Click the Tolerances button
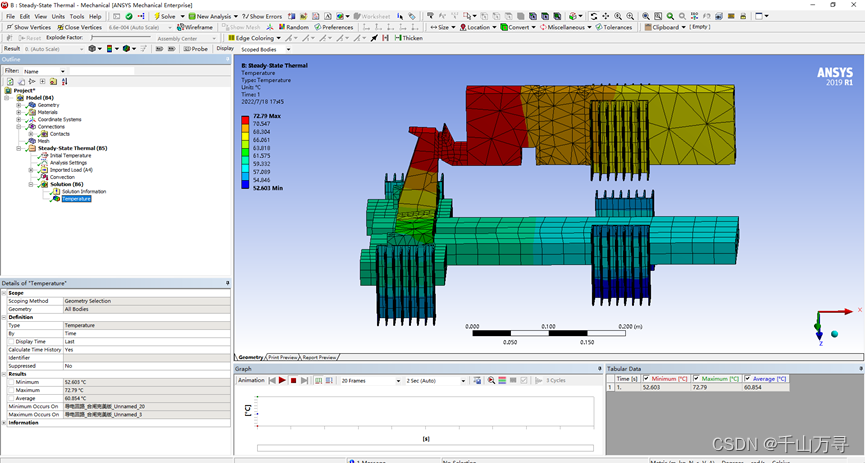 click(x=613, y=27)
